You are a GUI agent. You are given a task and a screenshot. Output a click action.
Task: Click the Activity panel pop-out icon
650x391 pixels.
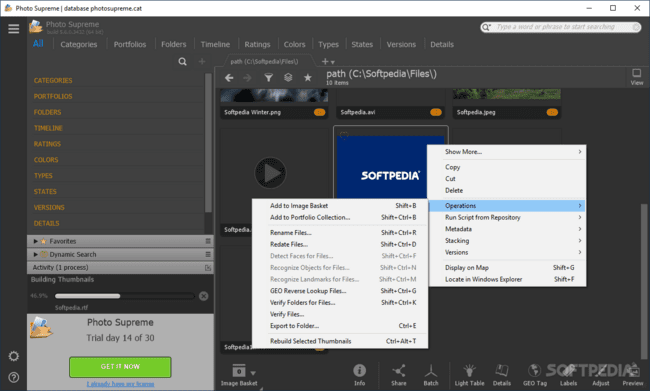click(208, 268)
